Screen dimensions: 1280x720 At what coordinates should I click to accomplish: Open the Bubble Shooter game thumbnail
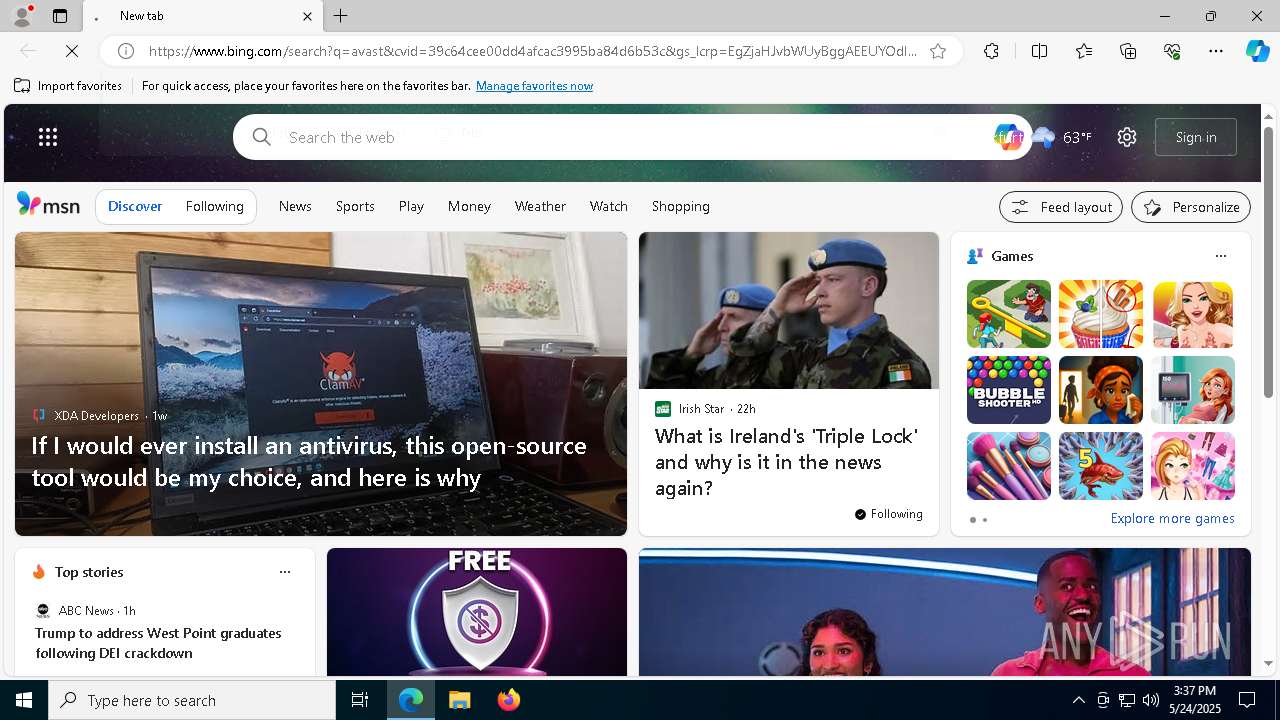[x=1009, y=390]
